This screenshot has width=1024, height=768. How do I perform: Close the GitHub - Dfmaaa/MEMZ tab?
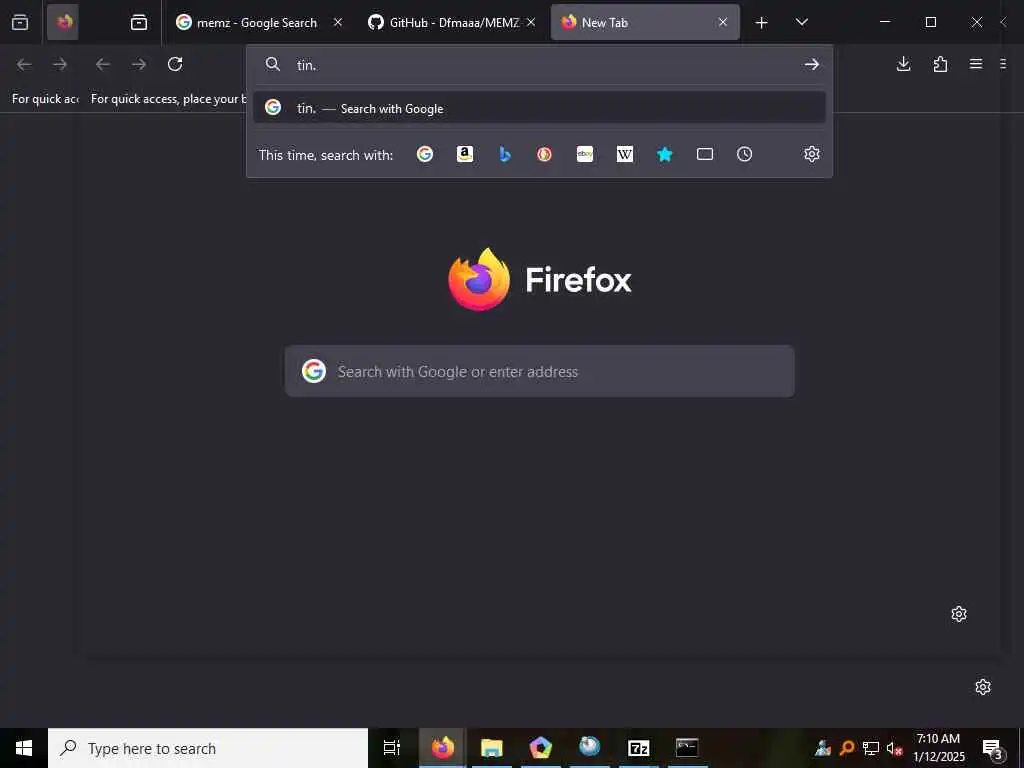(531, 22)
